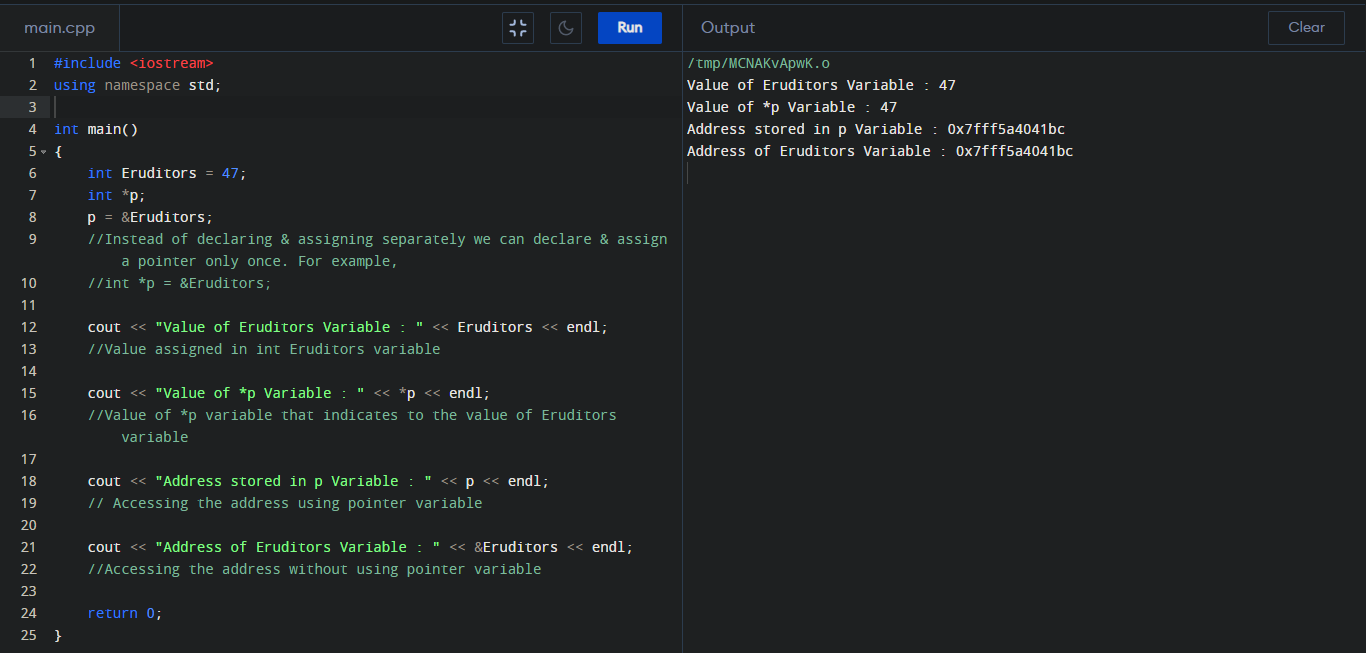Click comment 'Instead of declaring & assigning separately'
This screenshot has width=1366, height=653.
(377, 250)
